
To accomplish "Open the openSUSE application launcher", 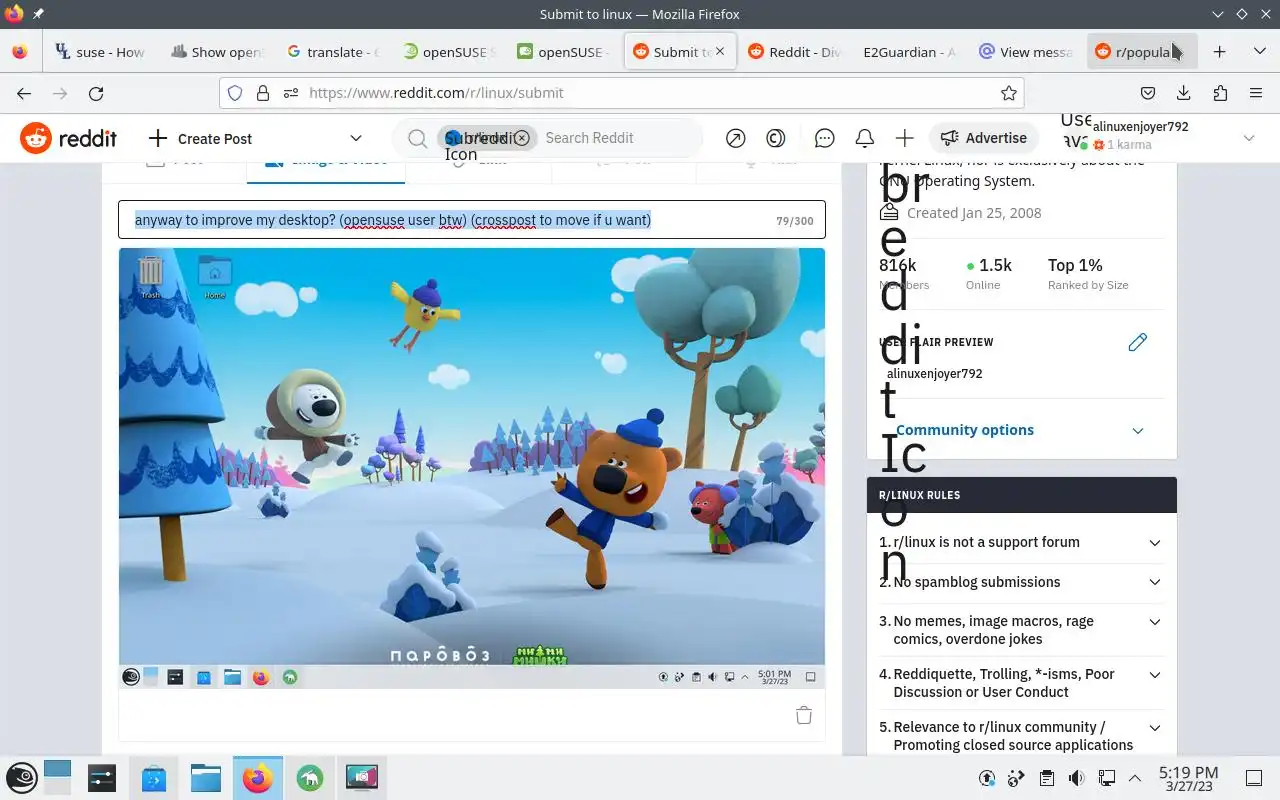I will pyautogui.click(x=22, y=777).
